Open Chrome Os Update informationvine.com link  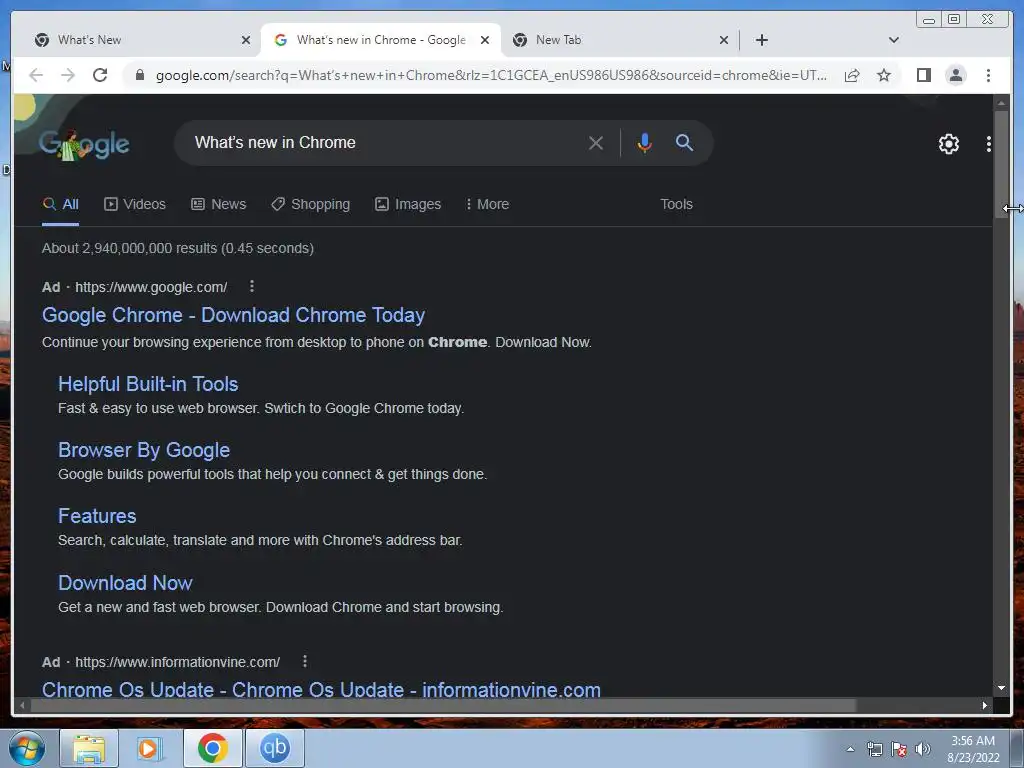point(321,690)
